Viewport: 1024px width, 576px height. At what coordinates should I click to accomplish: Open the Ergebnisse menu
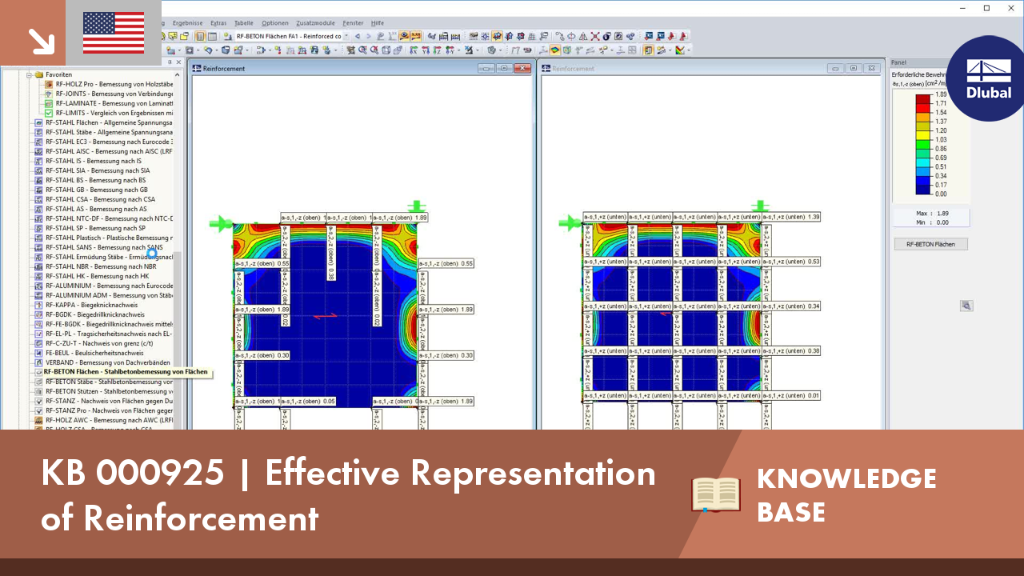click(187, 23)
